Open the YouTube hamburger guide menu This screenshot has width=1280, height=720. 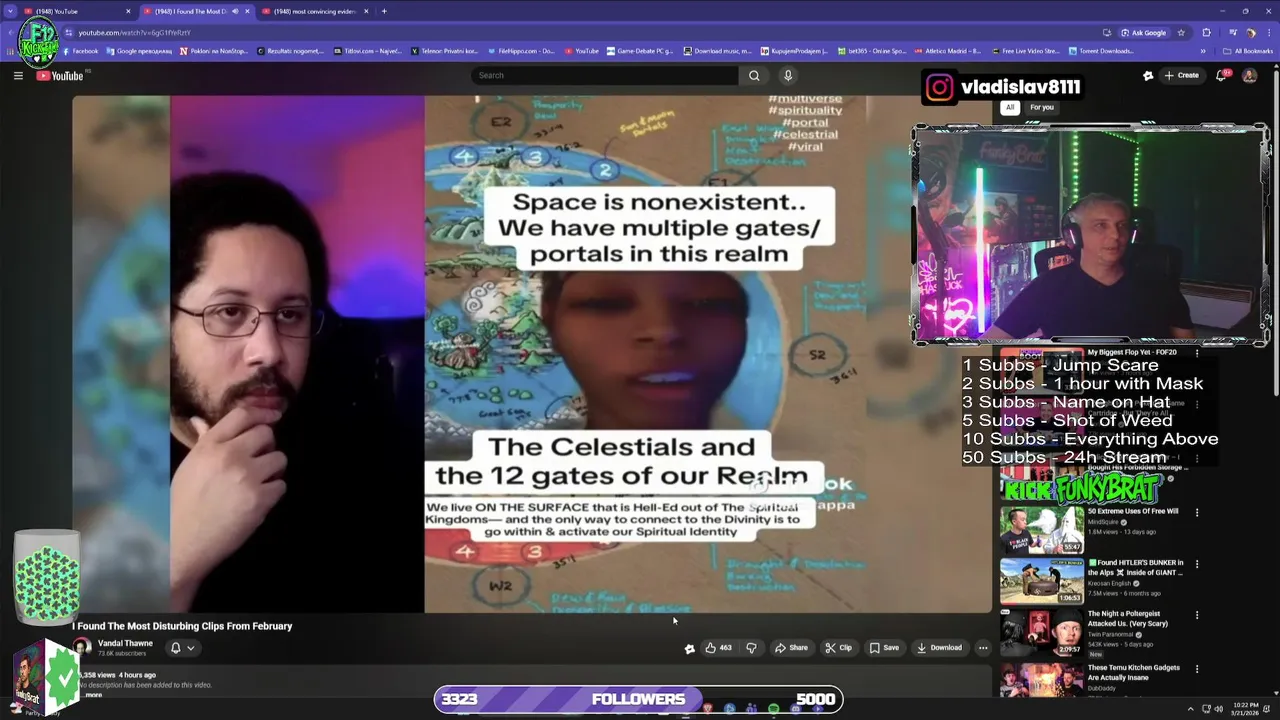pos(18,76)
